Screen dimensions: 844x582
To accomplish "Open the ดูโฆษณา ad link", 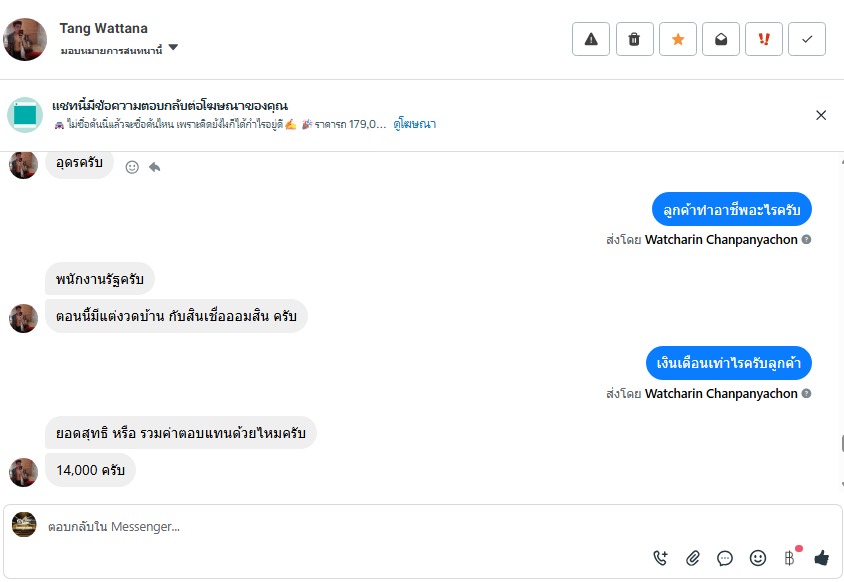I will click(x=415, y=125).
